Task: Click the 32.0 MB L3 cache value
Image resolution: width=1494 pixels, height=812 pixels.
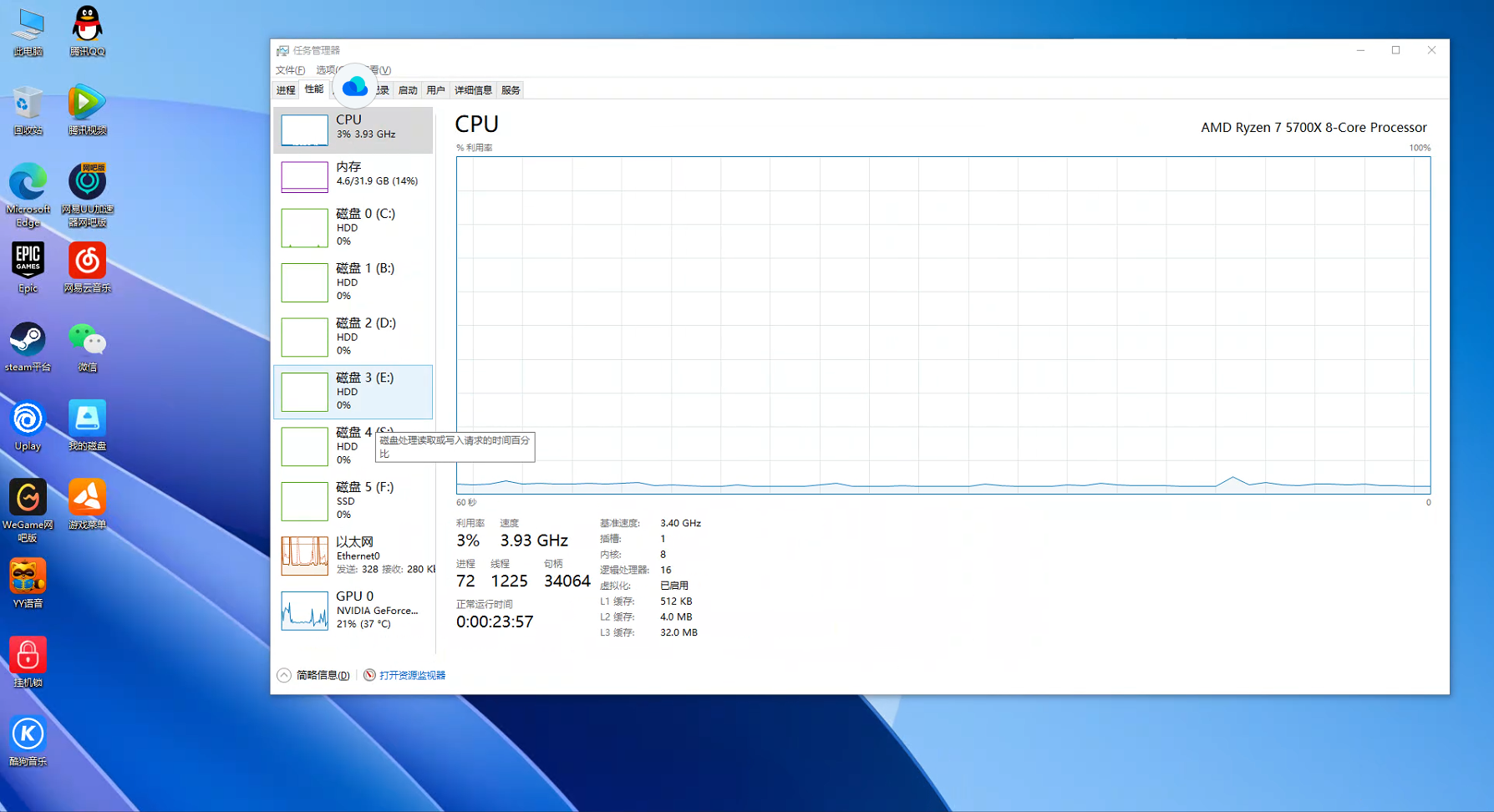Action: point(678,632)
